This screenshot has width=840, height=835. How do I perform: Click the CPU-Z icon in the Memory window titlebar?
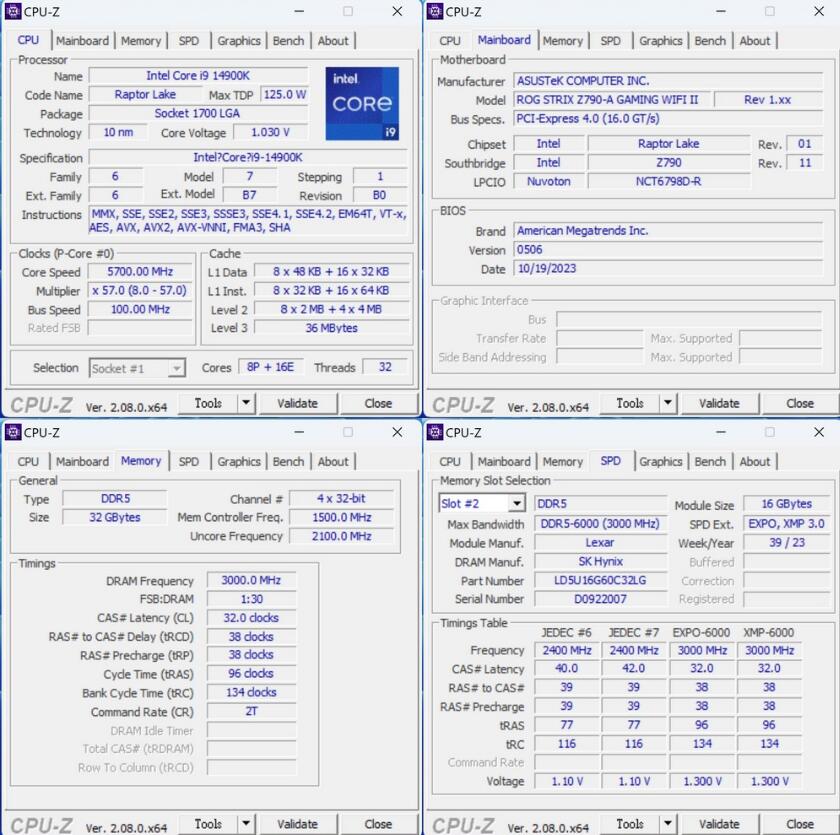pyautogui.click(x=11, y=433)
